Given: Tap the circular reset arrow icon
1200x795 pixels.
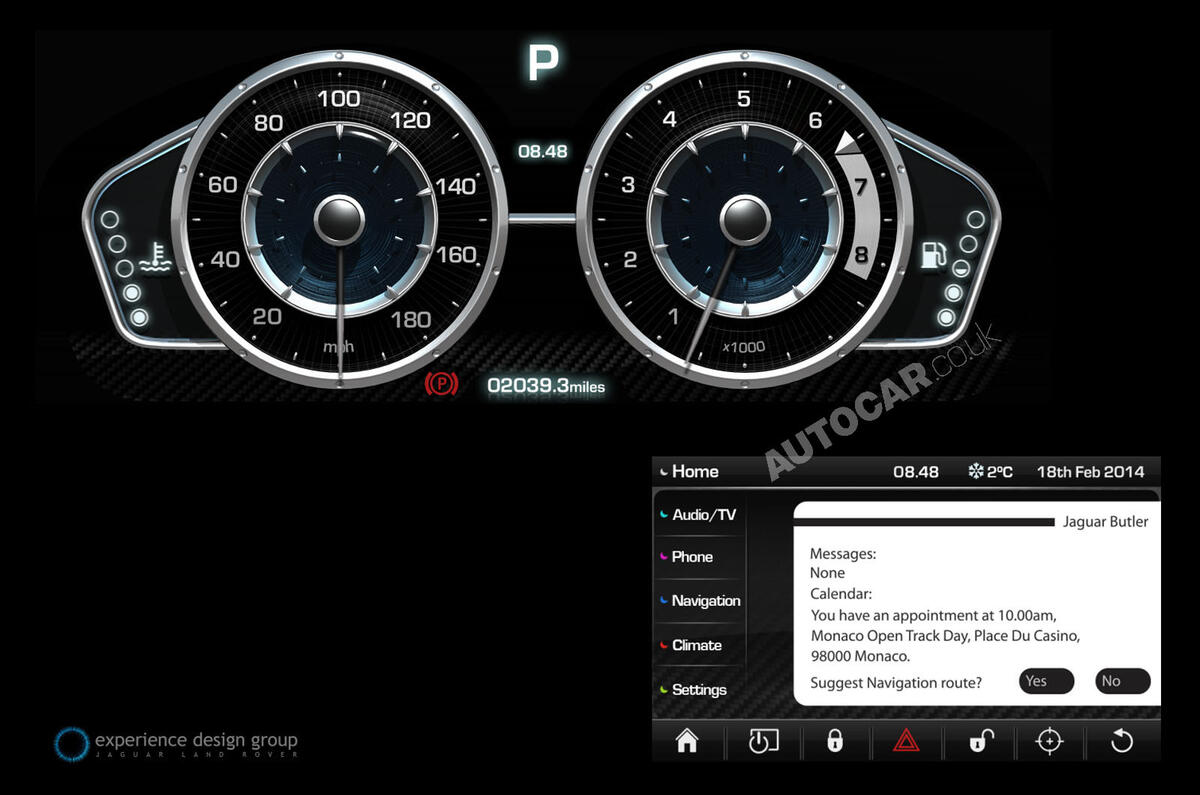Looking at the screenshot, I should pyautogui.click(x=1122, y=740).
